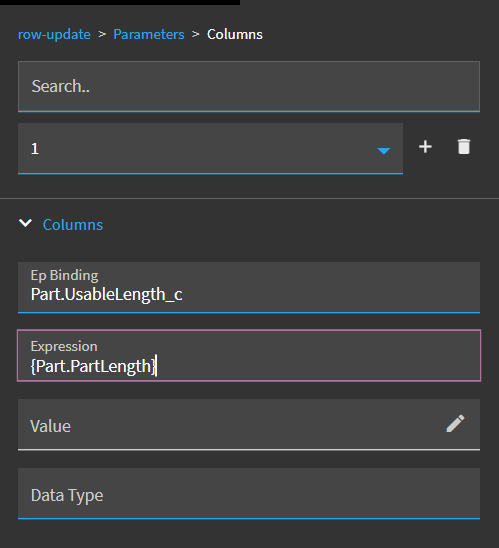Edit the Ep Binding field Part.UsableLength_c
Screen dimensions: 499x548
(x=249, y=287)
